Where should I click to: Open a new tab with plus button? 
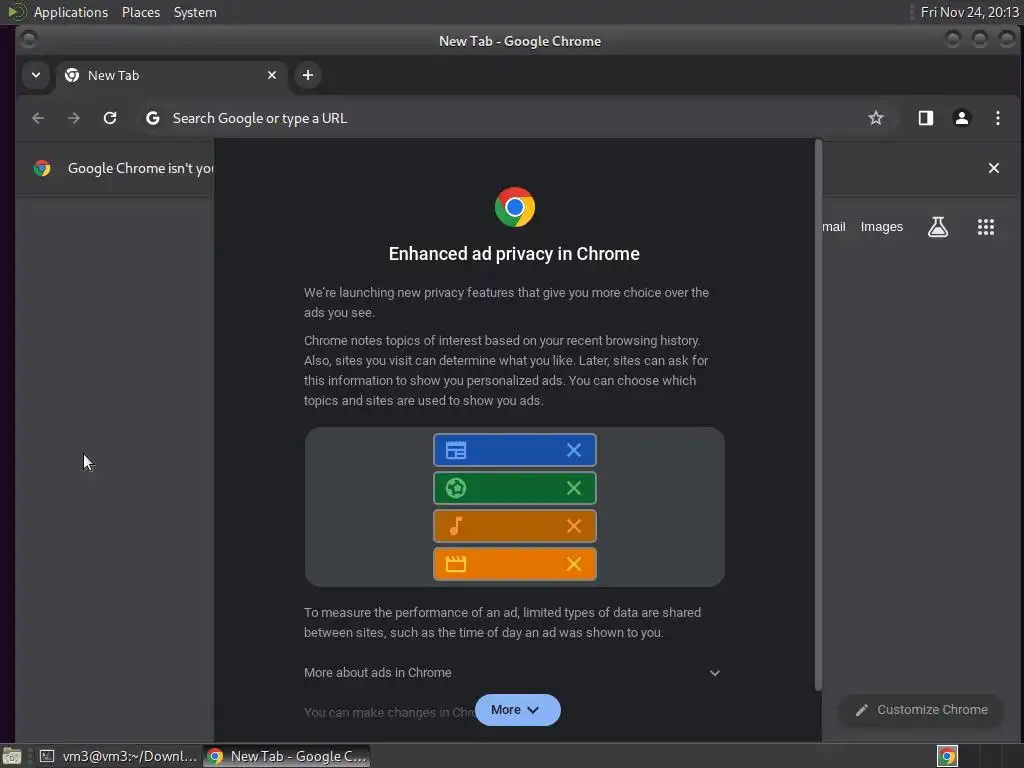coord(308,75)
